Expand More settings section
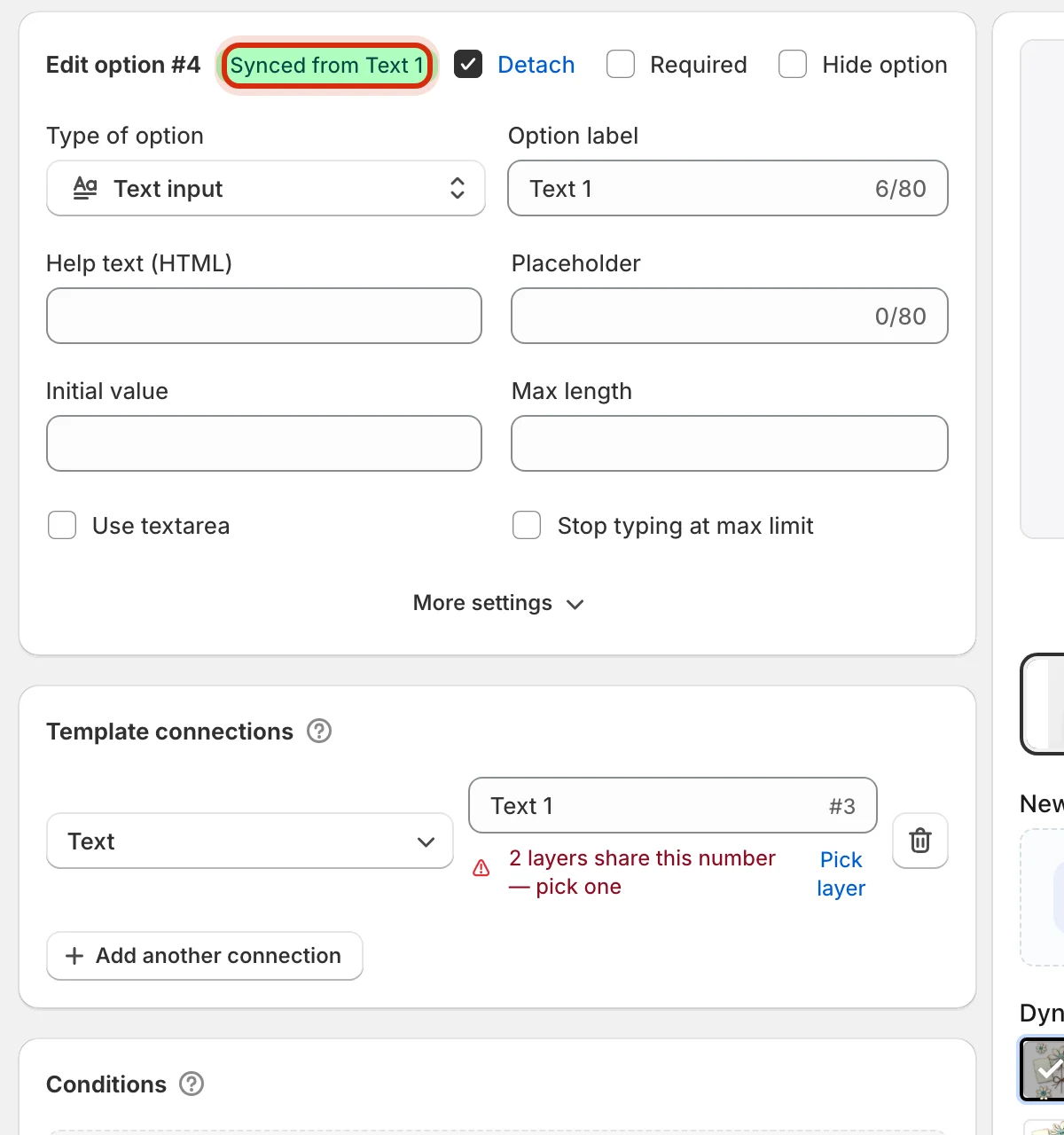The height and width of the screenshot is (1135, 1064). 497,603
